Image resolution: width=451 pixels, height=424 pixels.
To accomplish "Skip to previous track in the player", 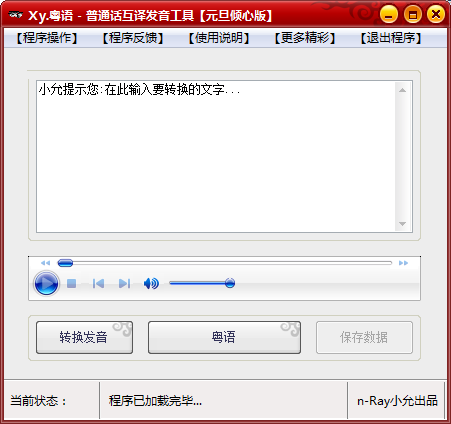I will coord(98,284).
